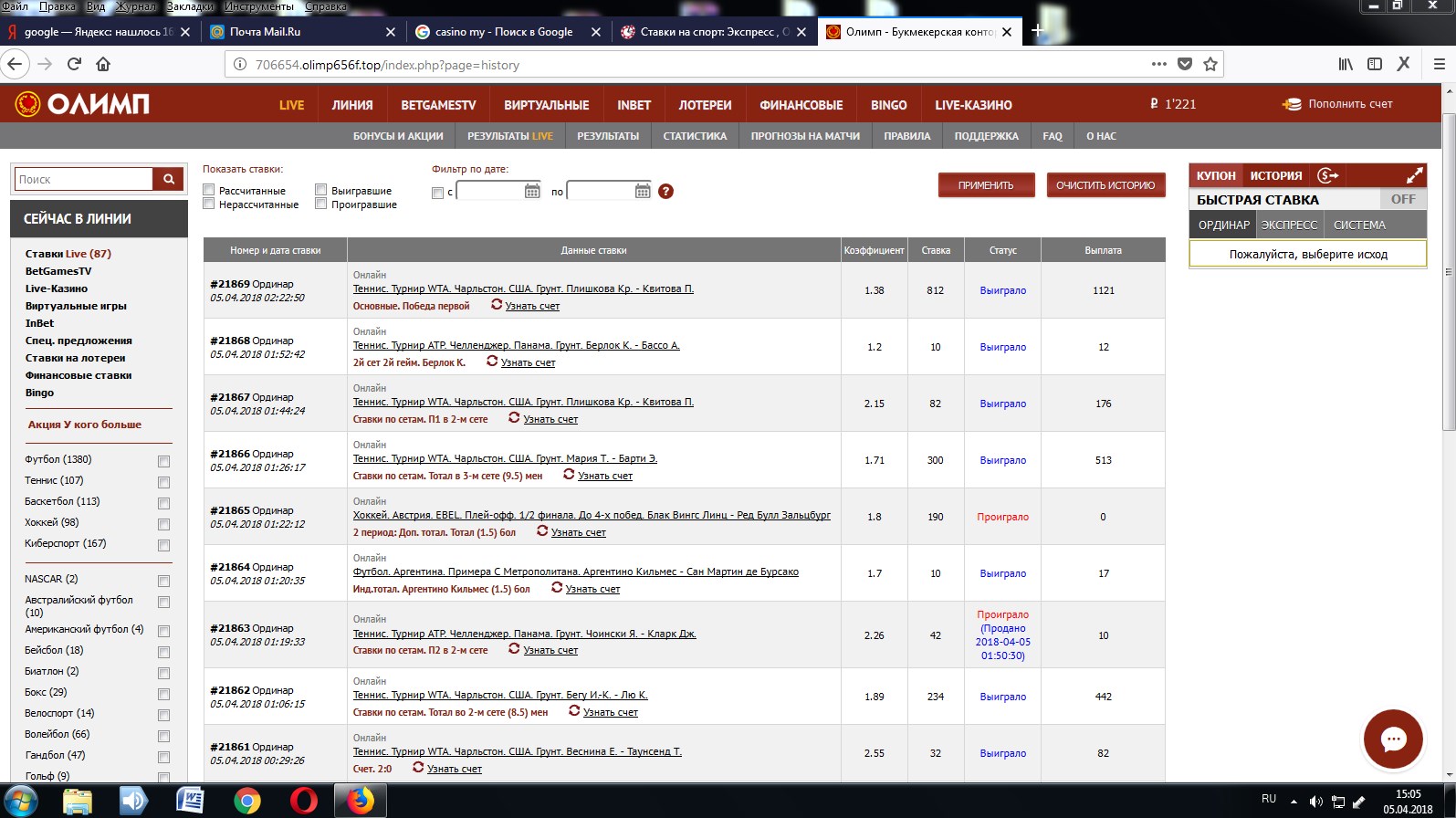
Task: Go to browser home page
Action: point(103,64)
